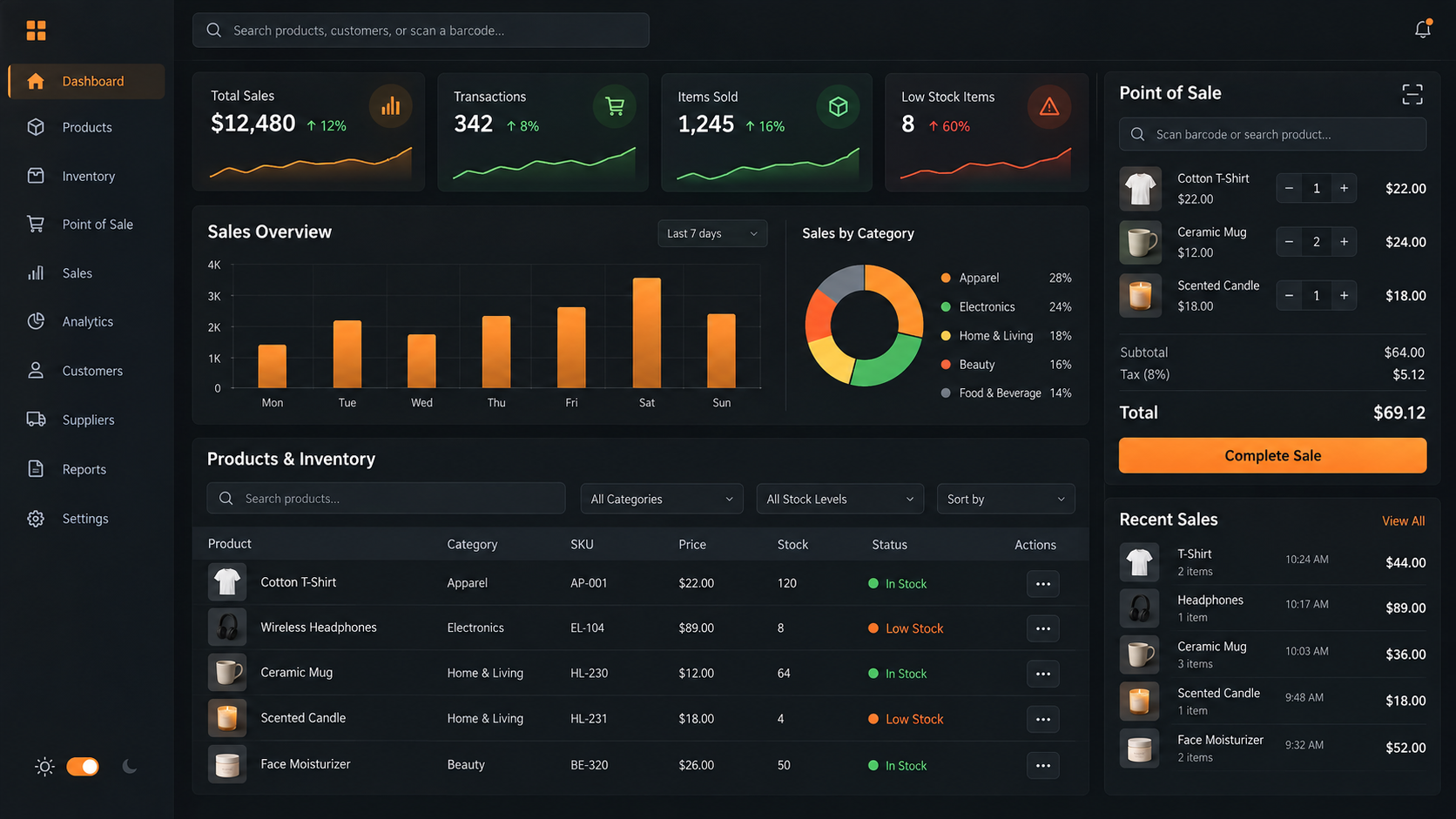The image size is (1456, 819).
Task: Open actions menu for Ceramic Mug row
Action: pyautogui.click(x=1042, y=674)
